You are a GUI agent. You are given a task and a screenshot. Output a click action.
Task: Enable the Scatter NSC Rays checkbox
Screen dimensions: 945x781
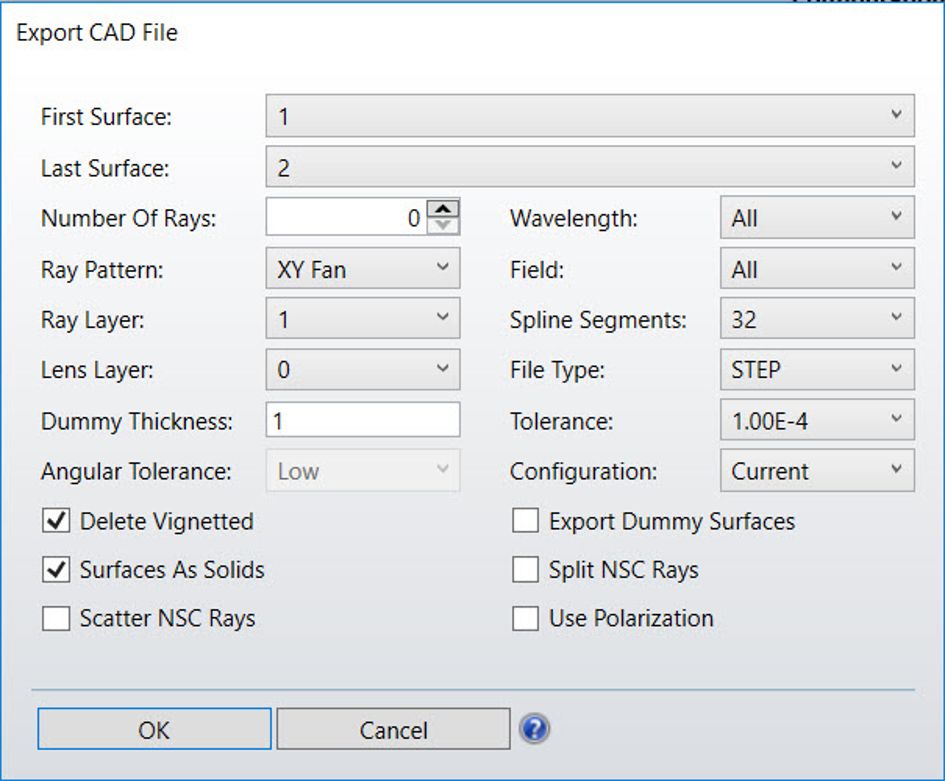tap(55, 619)
